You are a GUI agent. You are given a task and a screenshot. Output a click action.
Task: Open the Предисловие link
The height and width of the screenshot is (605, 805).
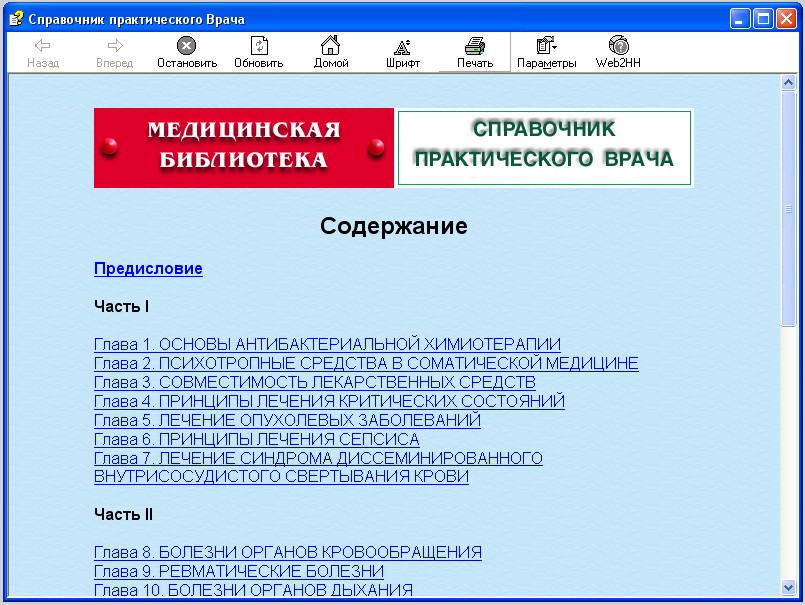coord(148,269)
